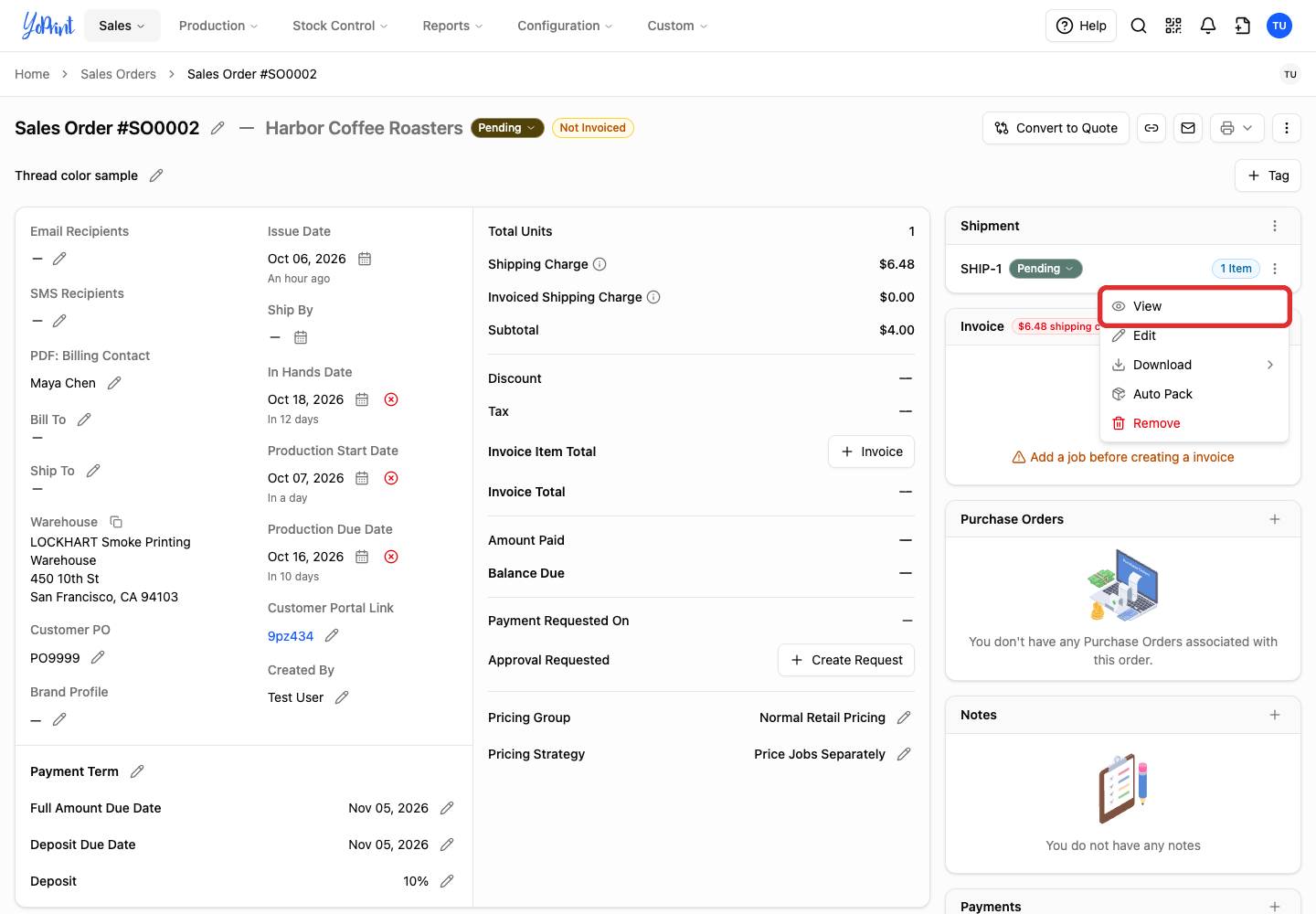This screenshot has width=1316, height=914.
Task: Select View from shipment menu
Action: 1194,306
